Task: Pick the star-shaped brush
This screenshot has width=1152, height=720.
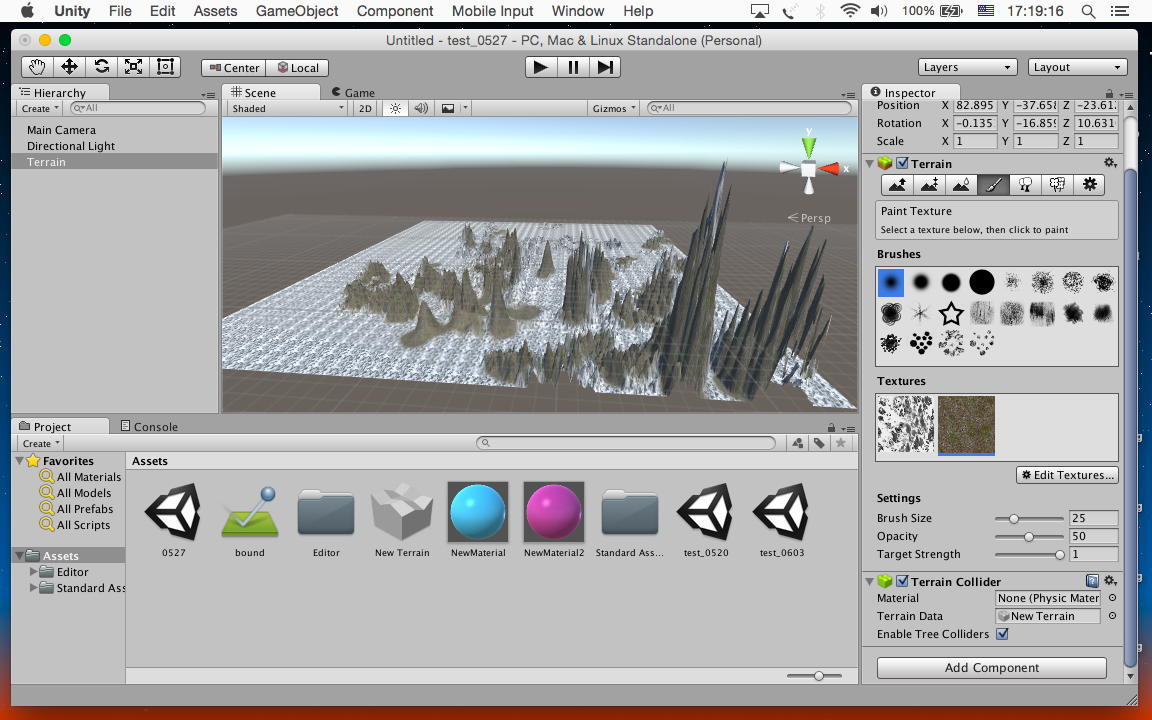Action: point(951,314)
